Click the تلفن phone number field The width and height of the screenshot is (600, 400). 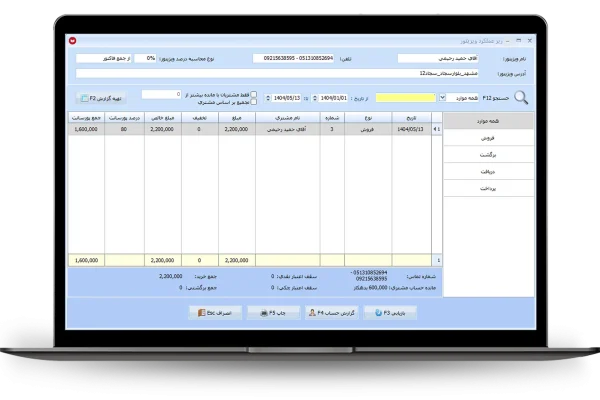(293, 58)
